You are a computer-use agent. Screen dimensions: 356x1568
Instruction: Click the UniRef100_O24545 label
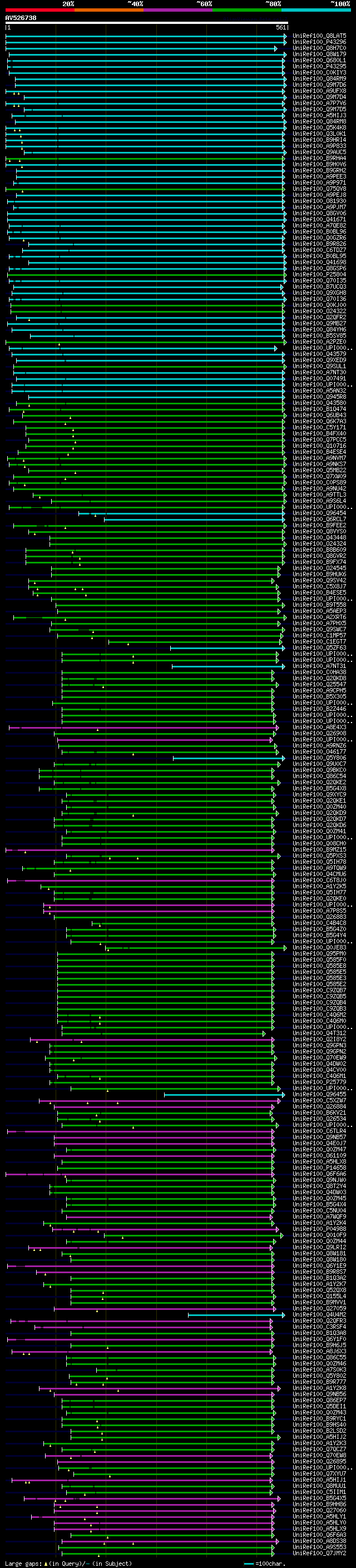pyautogui.click(x=319, y=568)
